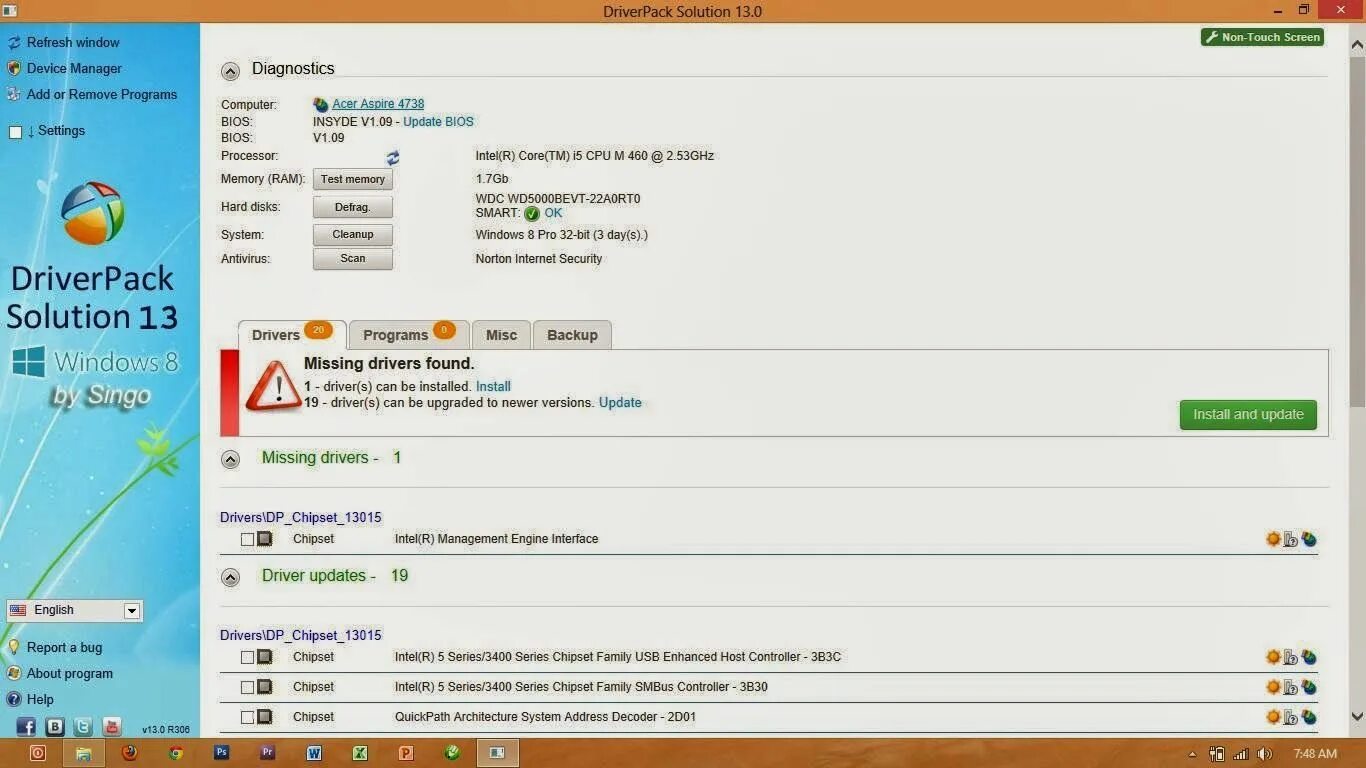
Task: Check the QuickPath Architecture Decoder driver checkbox
Action: tap(247, 718)
